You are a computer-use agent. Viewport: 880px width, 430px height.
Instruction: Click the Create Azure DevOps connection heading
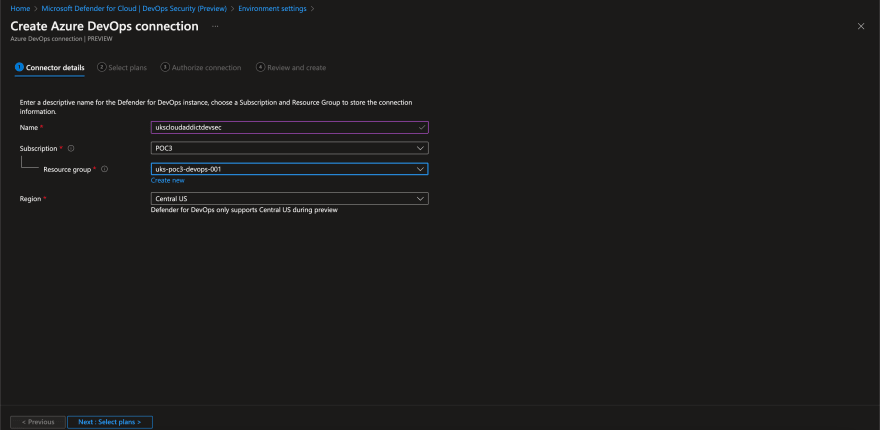104,26
